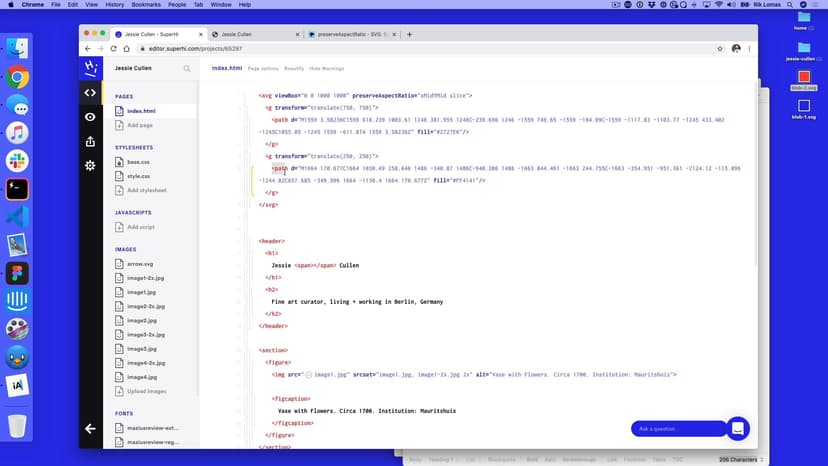Switch to the preserveAspectRatio browser tab
The image size is (828, 466).
[350, 34]
